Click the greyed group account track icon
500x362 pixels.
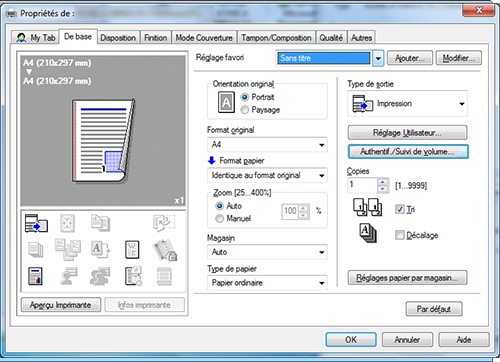pos(100,276)
